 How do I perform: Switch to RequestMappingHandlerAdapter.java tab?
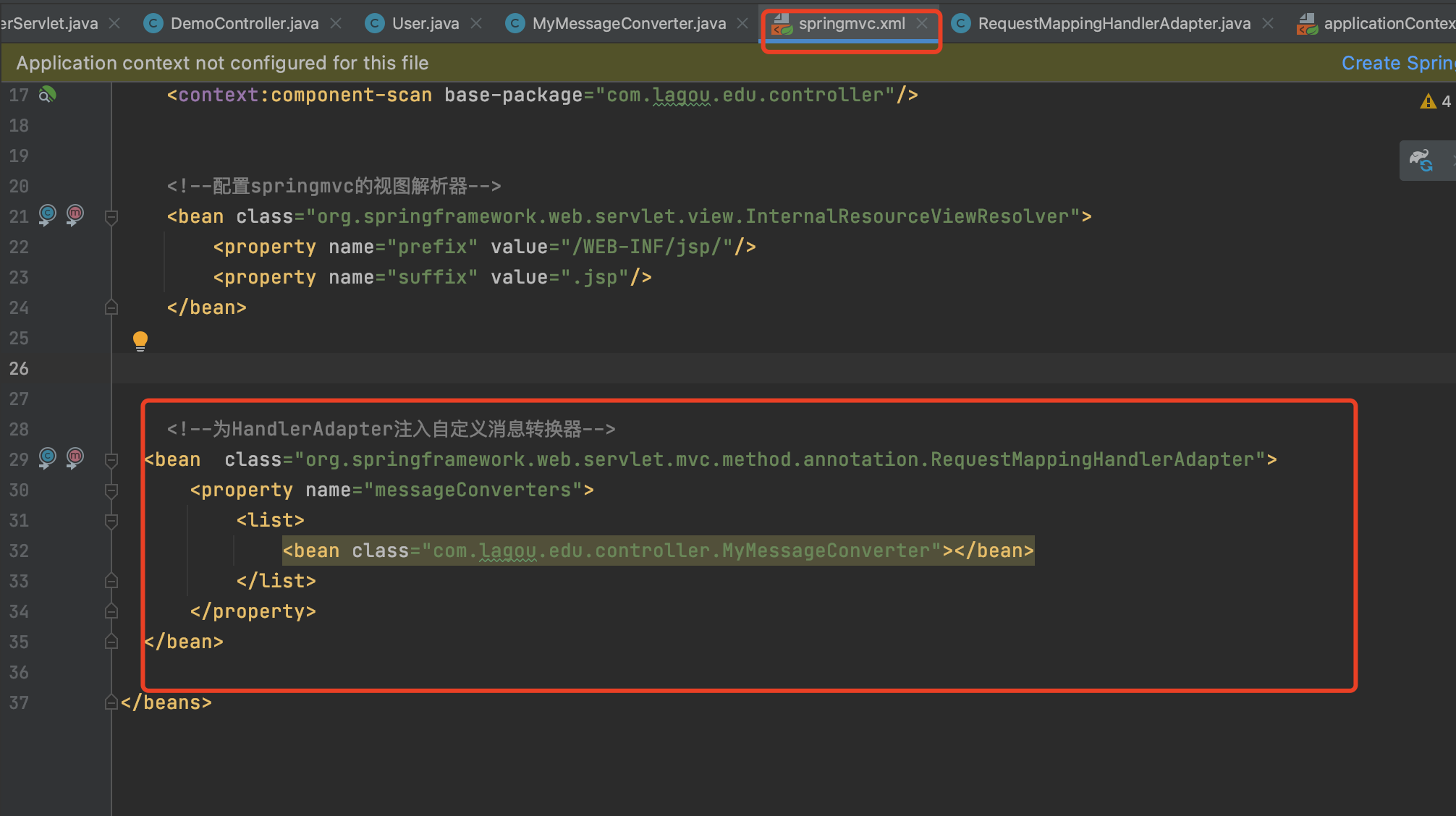[1113, 23]
